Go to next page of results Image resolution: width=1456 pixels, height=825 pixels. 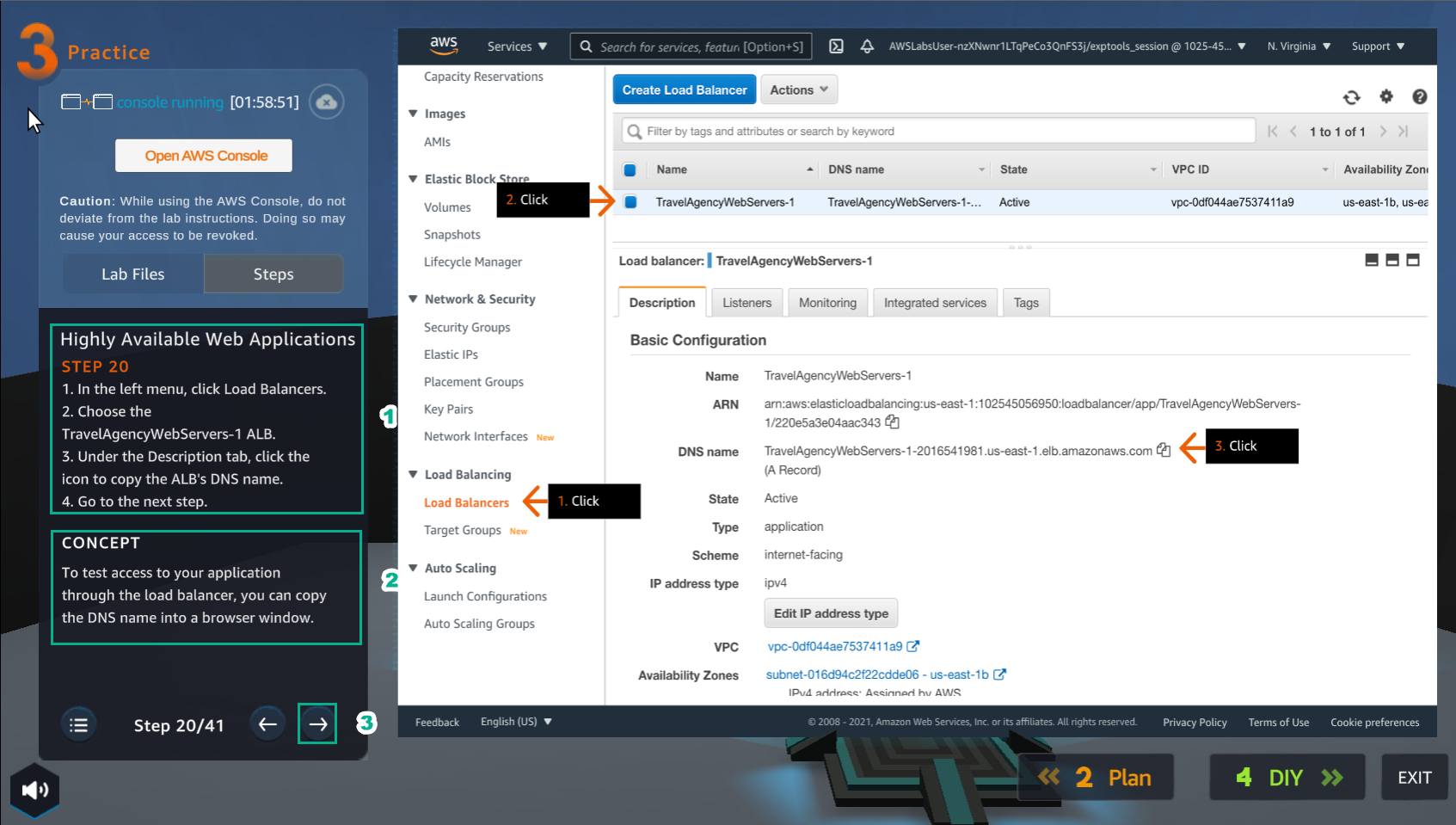[x=1383, y=131]
